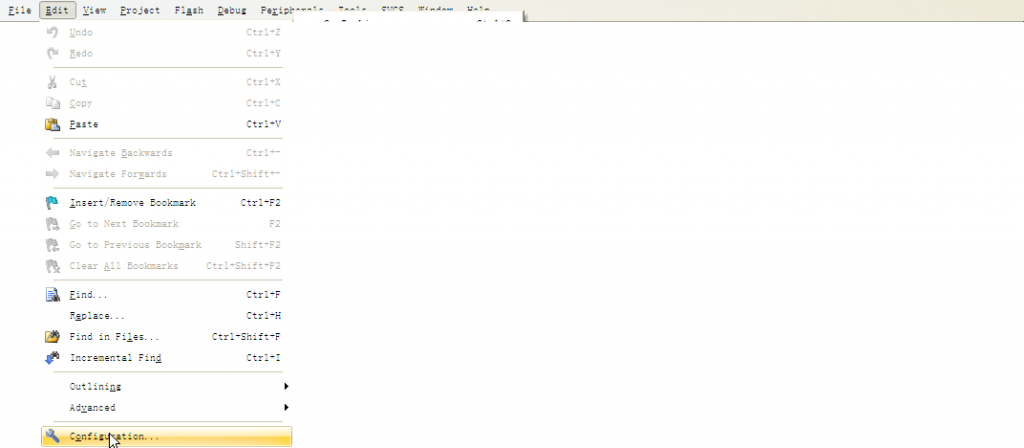
Task: Open the View menu
Action: [95, 10]
